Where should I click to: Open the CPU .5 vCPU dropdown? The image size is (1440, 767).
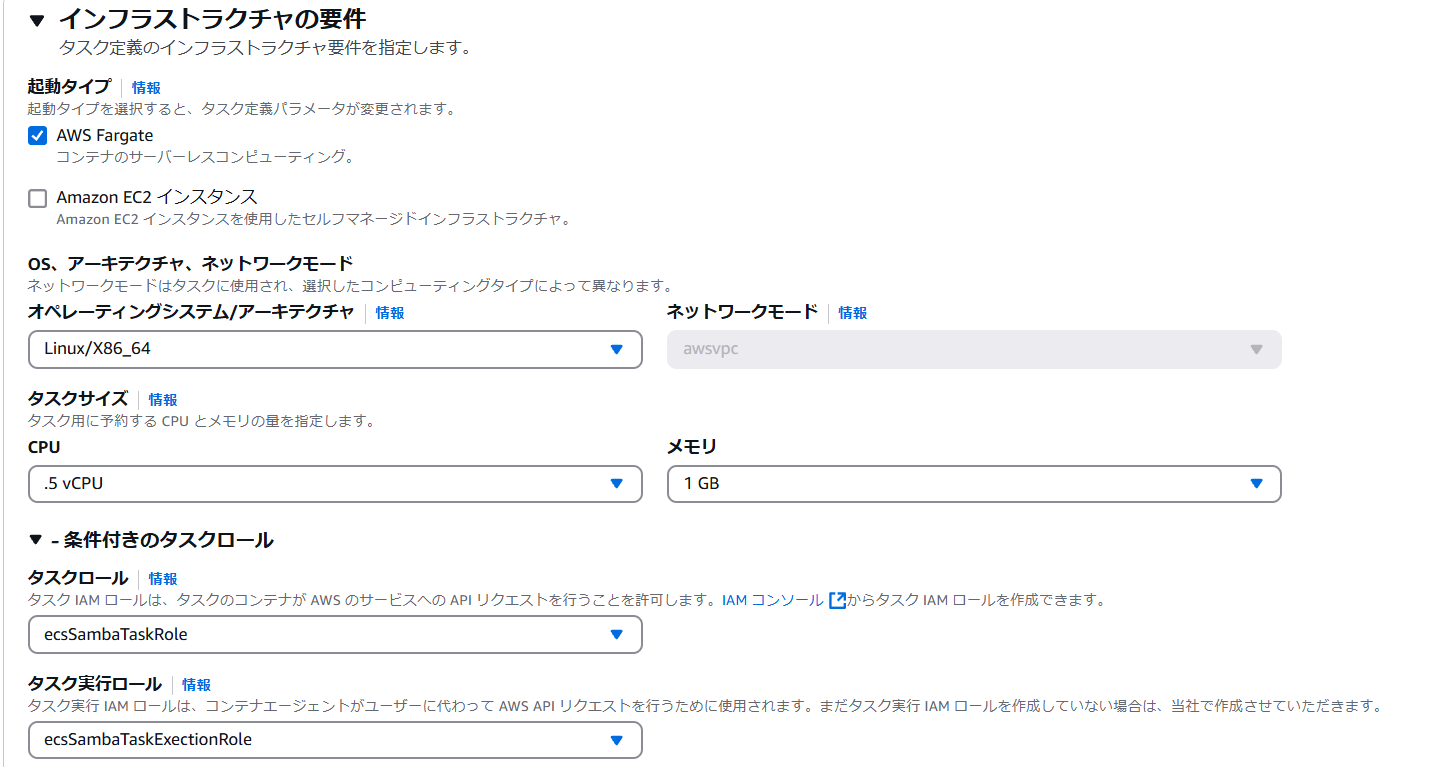pyautogui.click(x=335, y=484)
